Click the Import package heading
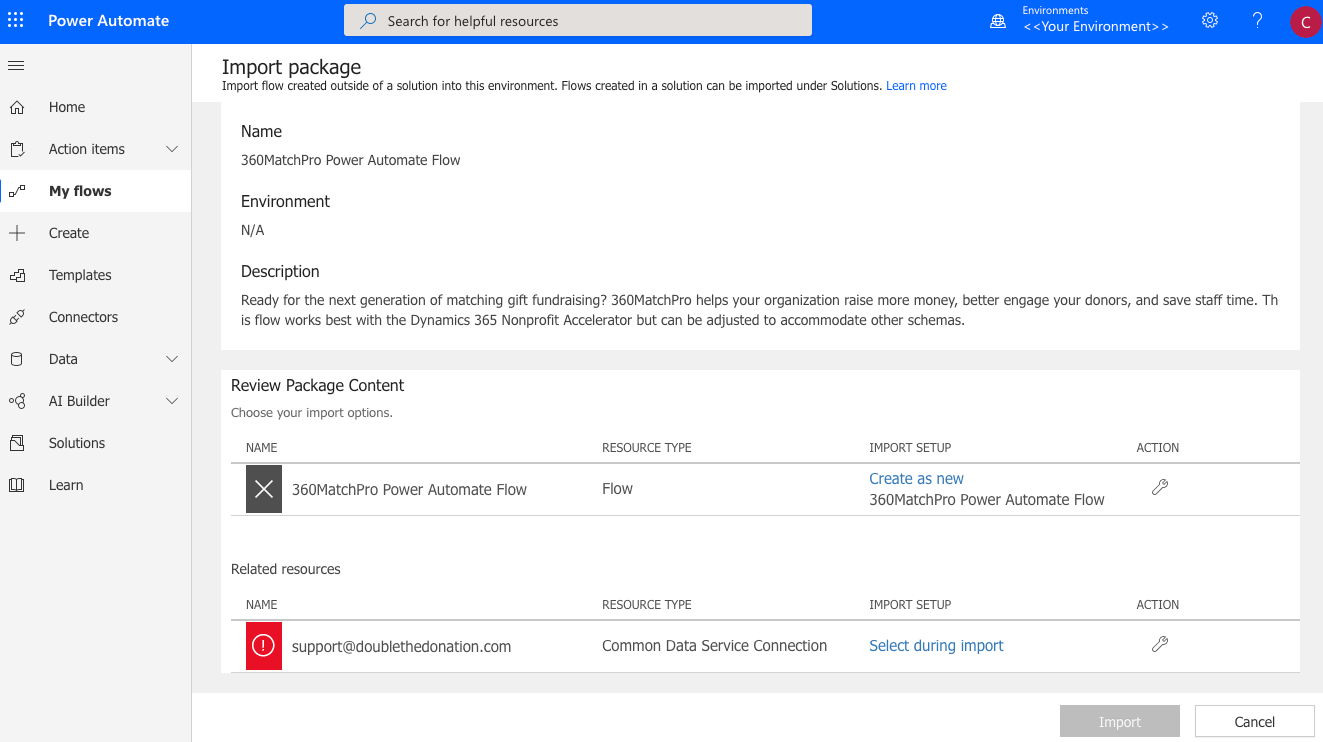Screen dimensions: 1323x742 point(291,67)
